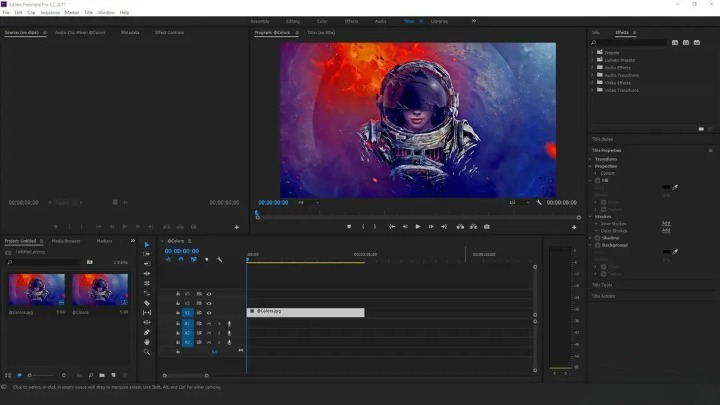The width and height of the screenshot is (720, 405).
Task: Select the Slide tool
Action: tap(147, 322)
